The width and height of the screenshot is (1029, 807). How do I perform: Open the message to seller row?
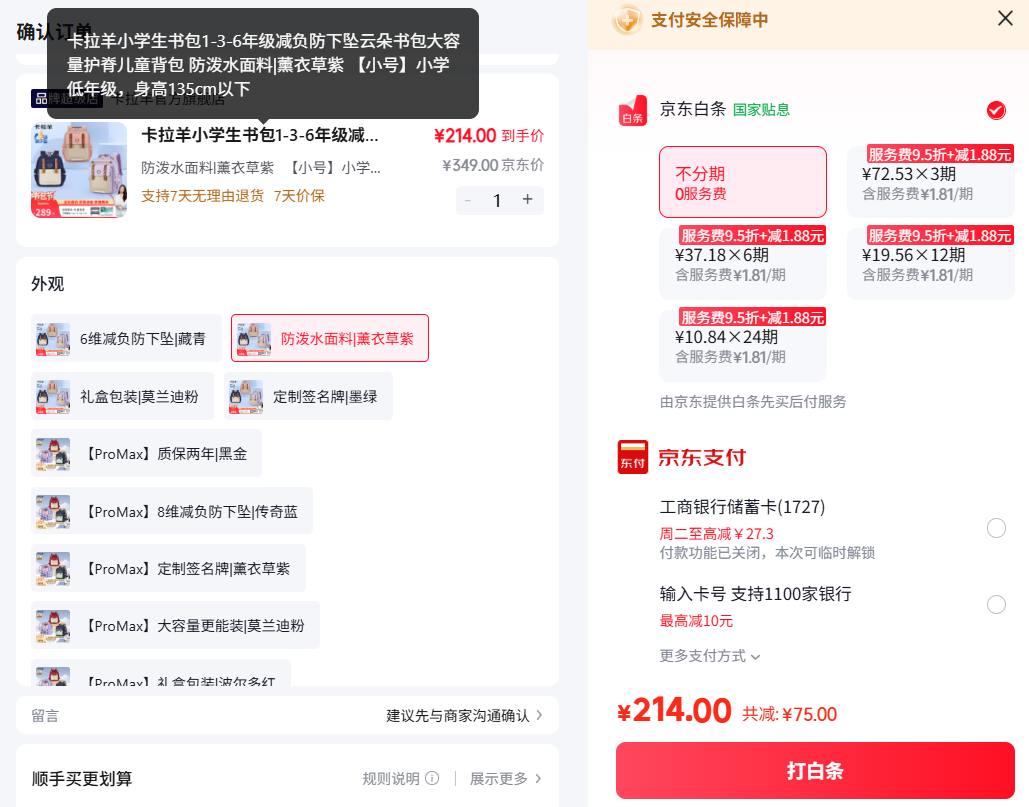(x=287, y=715)
